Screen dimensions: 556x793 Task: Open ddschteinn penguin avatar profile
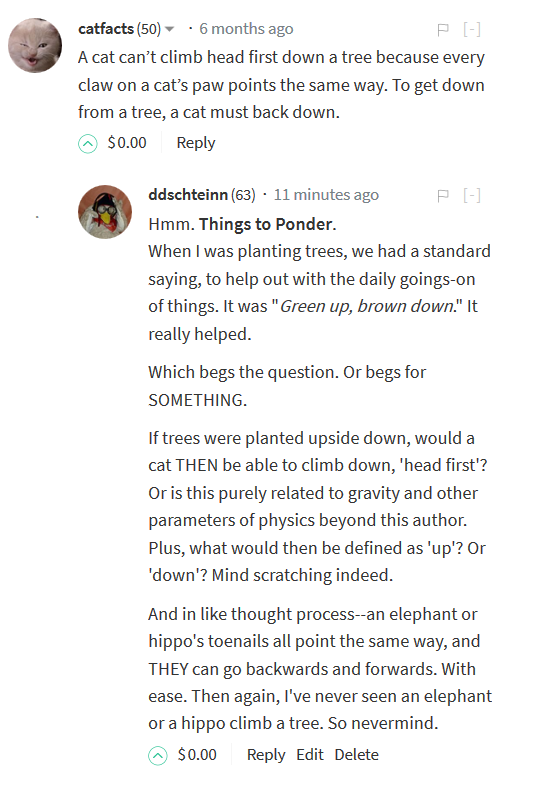pos(105,211)
